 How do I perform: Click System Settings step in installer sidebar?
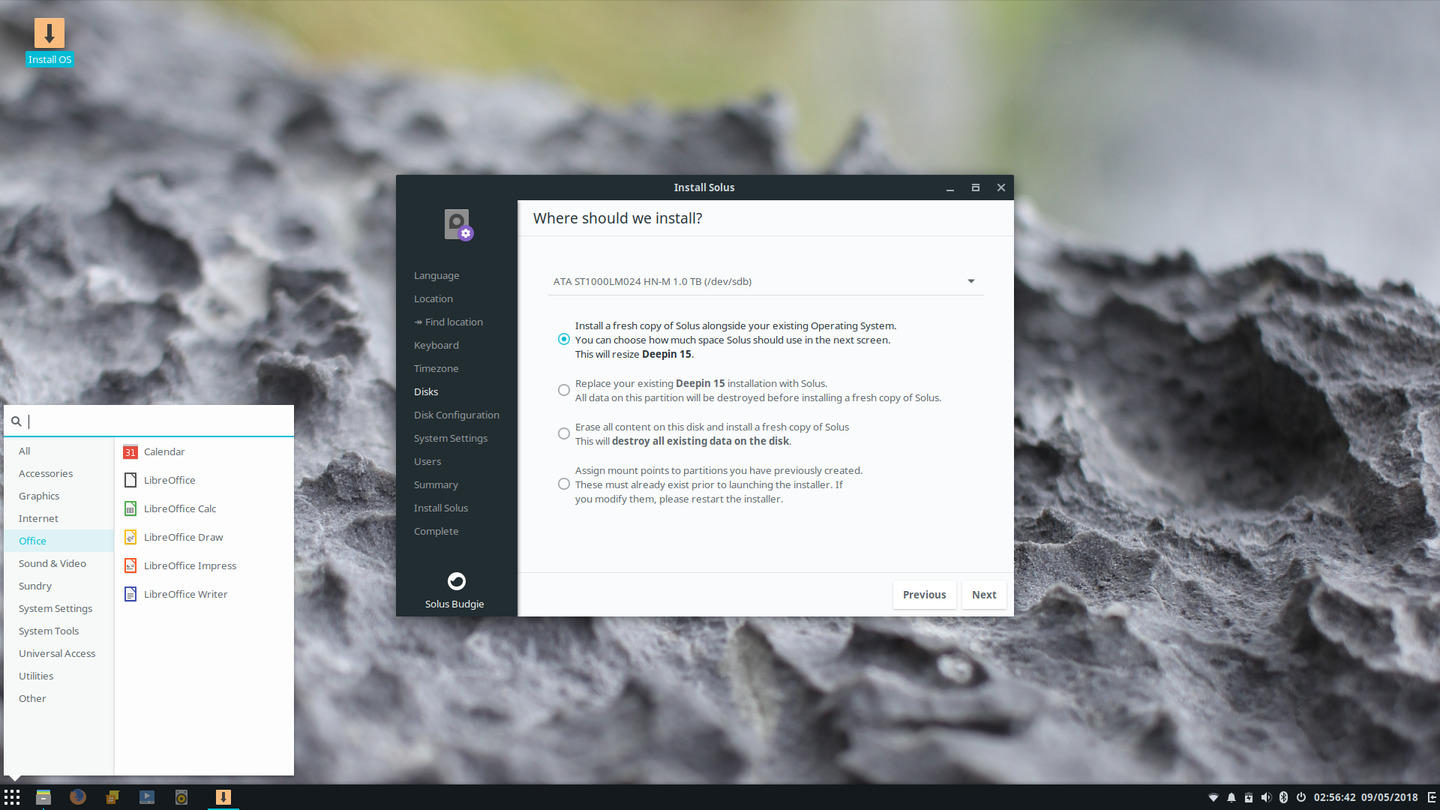click(x=450, y=438)
